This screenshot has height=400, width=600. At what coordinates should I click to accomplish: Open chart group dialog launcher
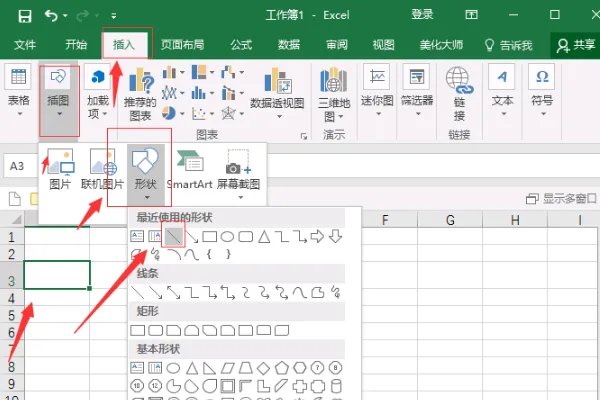304,136
